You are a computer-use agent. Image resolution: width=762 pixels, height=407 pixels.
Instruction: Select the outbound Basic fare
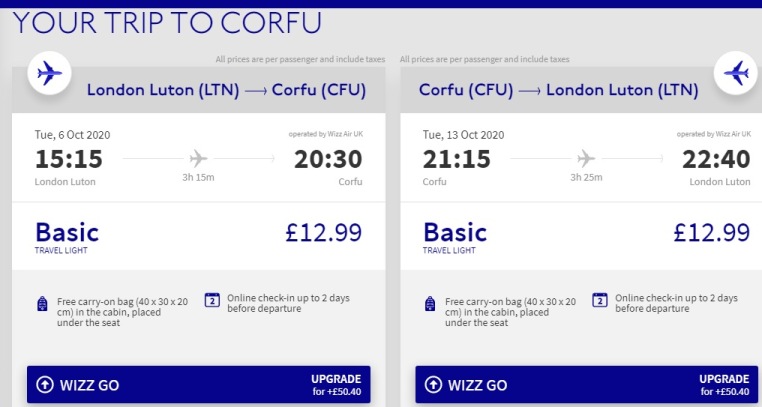click(x=67, y=233)
